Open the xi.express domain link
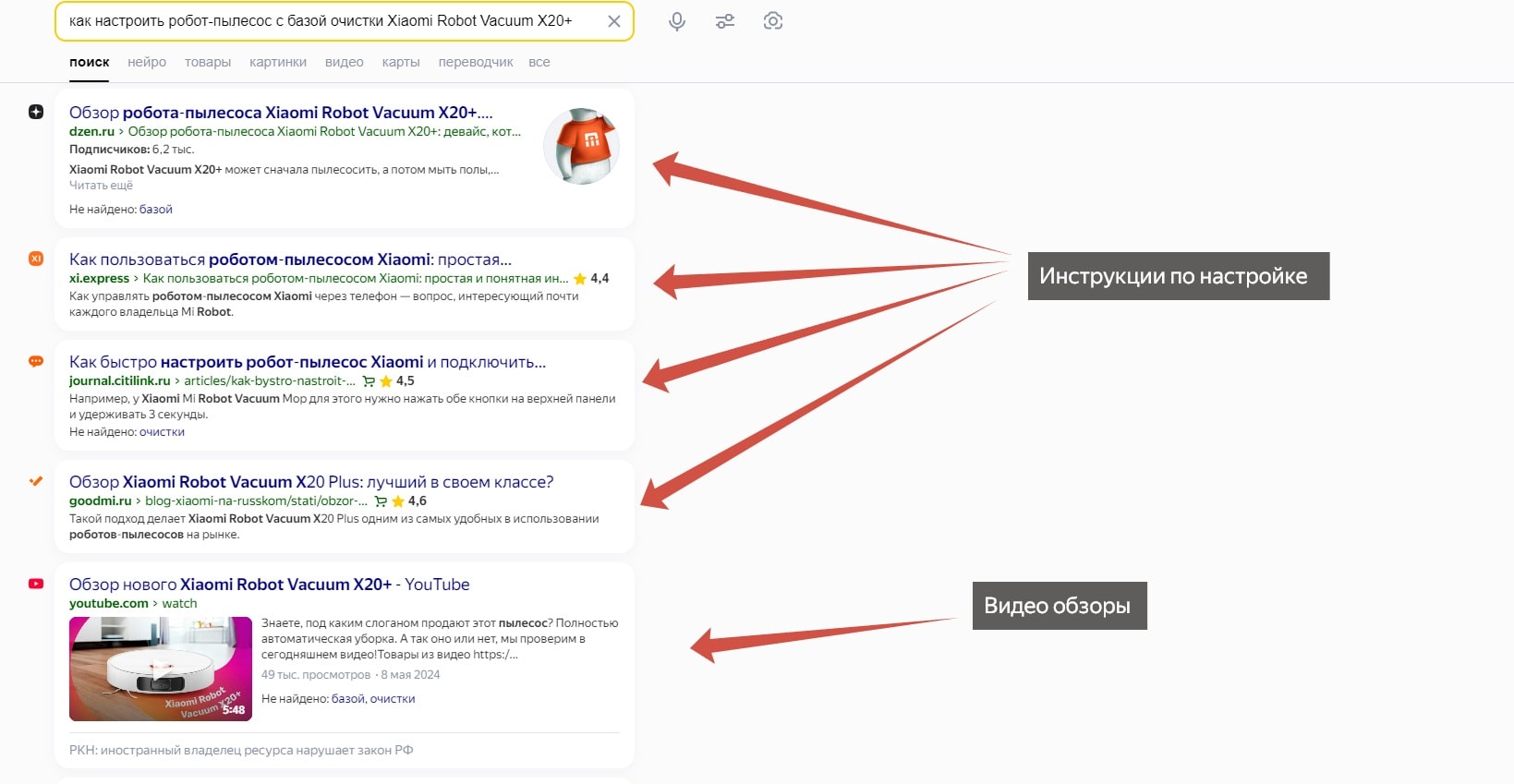The height and width of the screenshot is (784, 1514). tap(99, 279)
